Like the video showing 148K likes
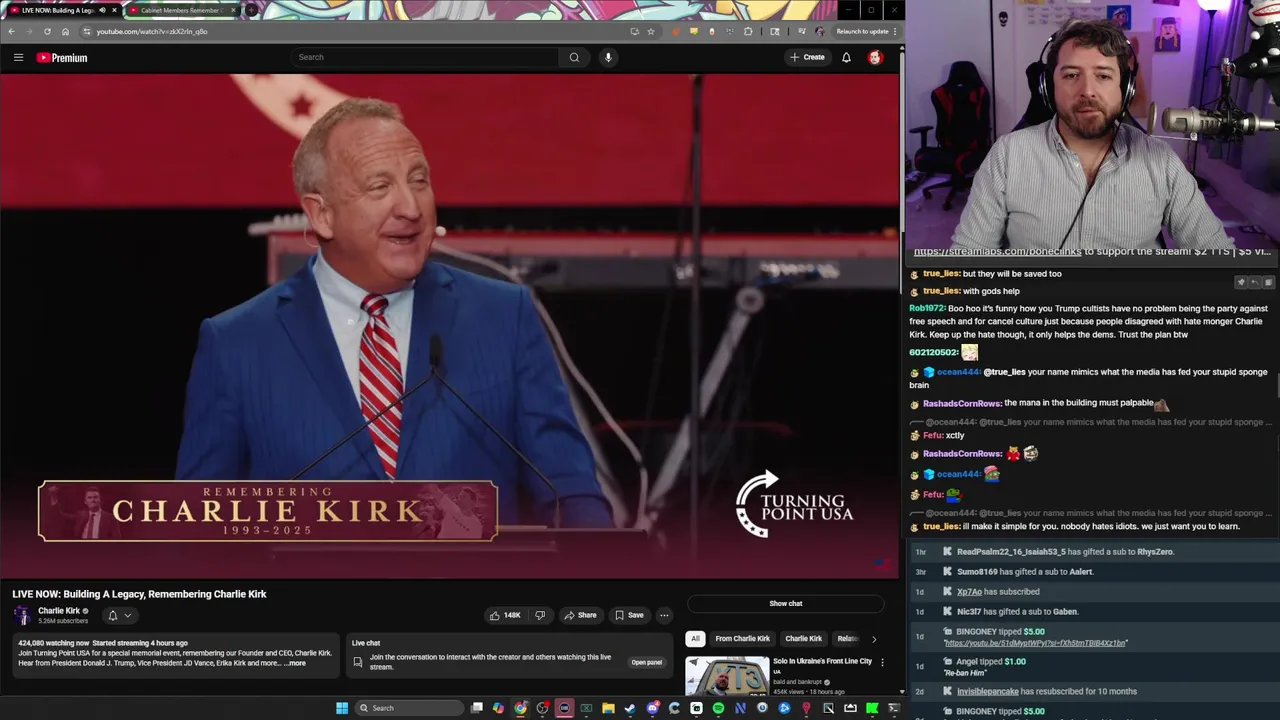 click(x=505, y=615)
